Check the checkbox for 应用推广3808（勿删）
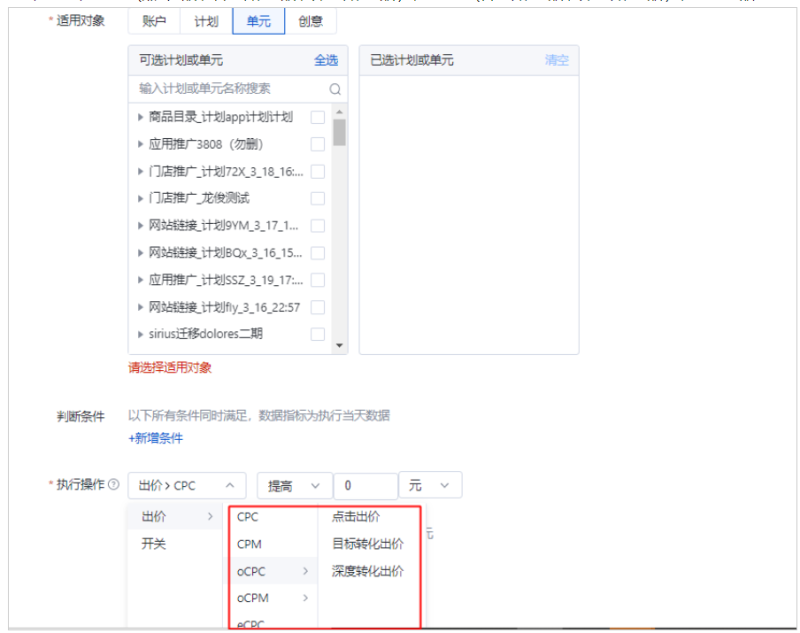Viewport: 800px width, 633px height. click(320, 143)
